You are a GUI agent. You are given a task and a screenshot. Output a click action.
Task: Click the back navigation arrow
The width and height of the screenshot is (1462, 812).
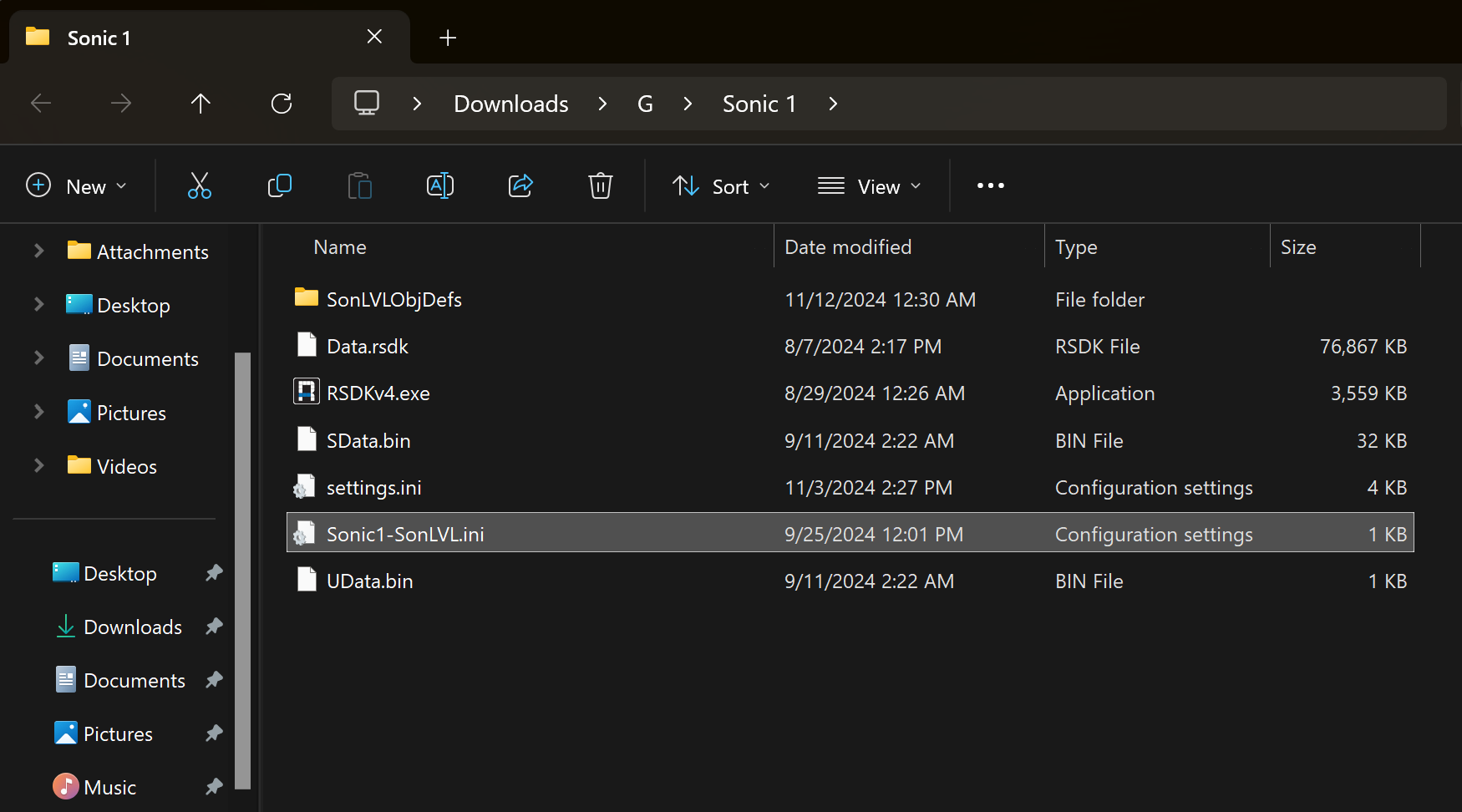coord(40,104)
